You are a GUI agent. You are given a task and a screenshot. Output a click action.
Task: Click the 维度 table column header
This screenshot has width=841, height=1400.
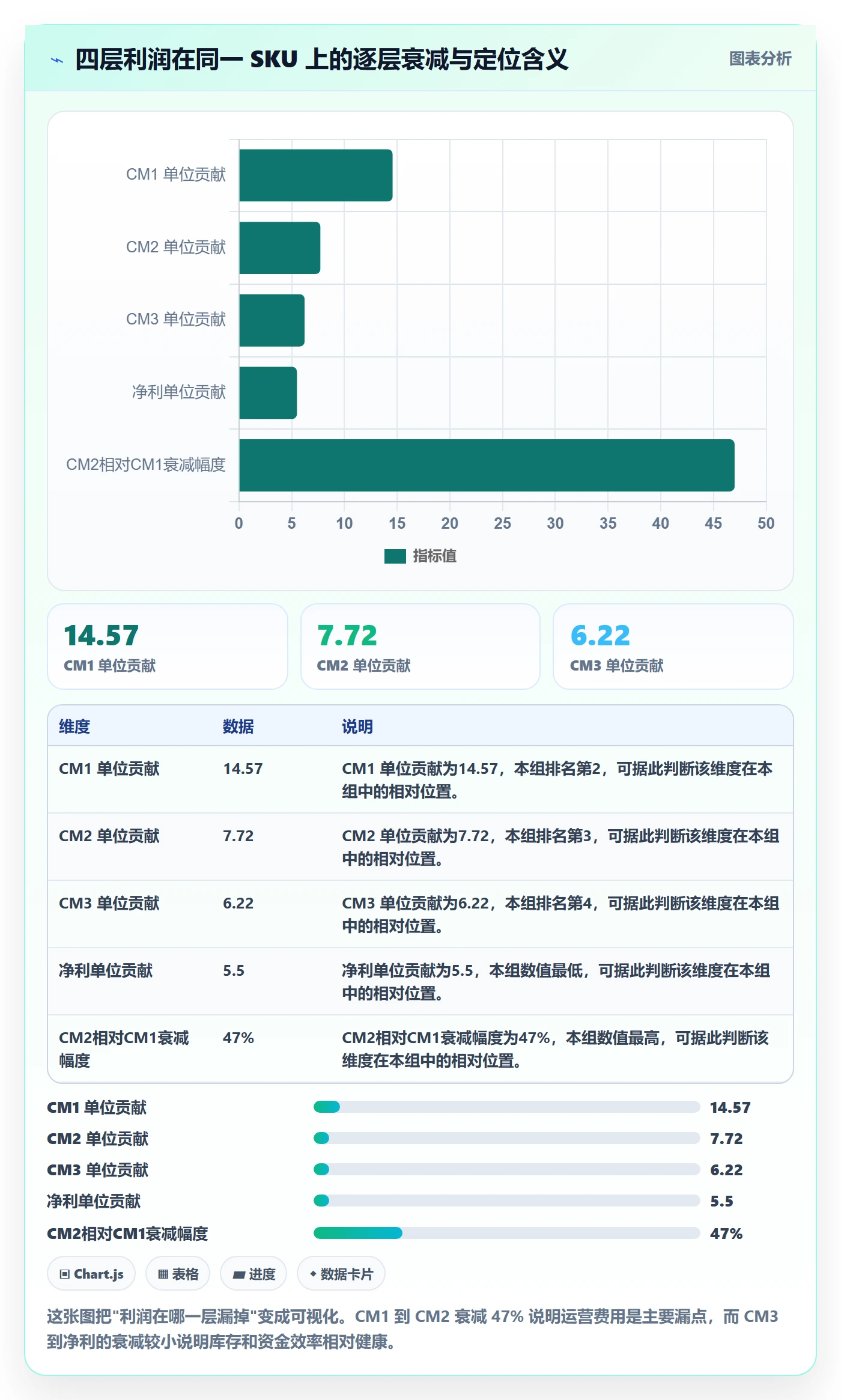point(74,726)
